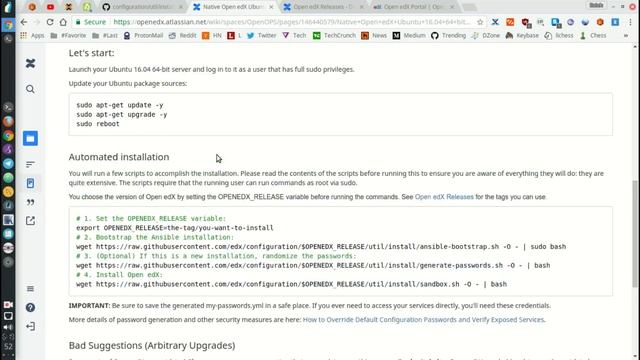Image resolution: width=640 pixels, height=360 pixels.
Task: Open the blue space icon in the sidebar
Action: [x=30, y=138]
